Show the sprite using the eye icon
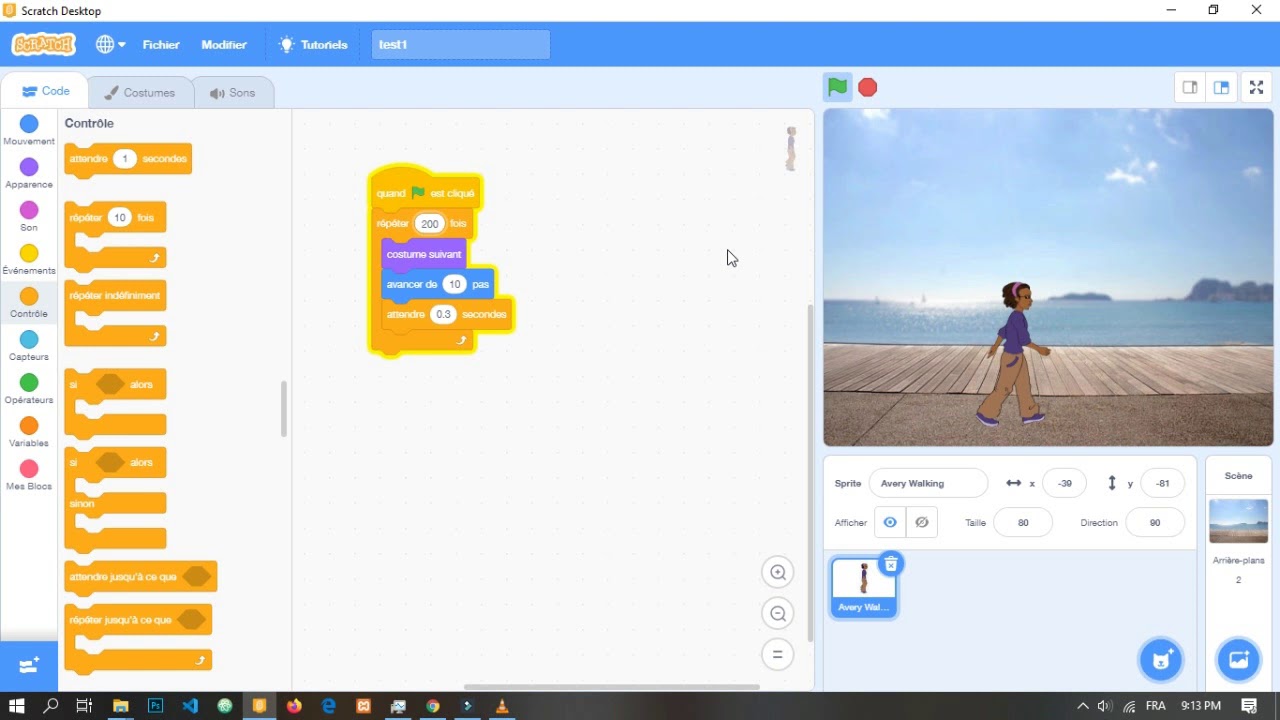The width and height of the screenshot is (1280, 720). click(x=890, y=522)
